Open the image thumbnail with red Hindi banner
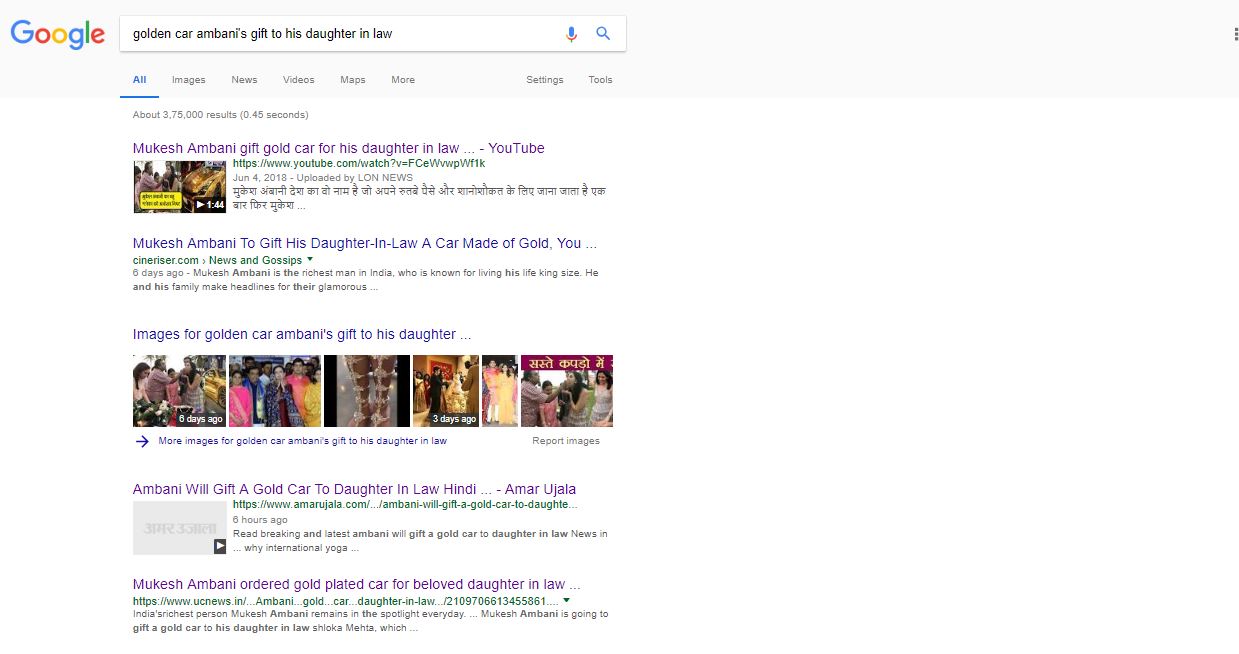The height and width of the screenshot is (654, 1239). (567, 391)
